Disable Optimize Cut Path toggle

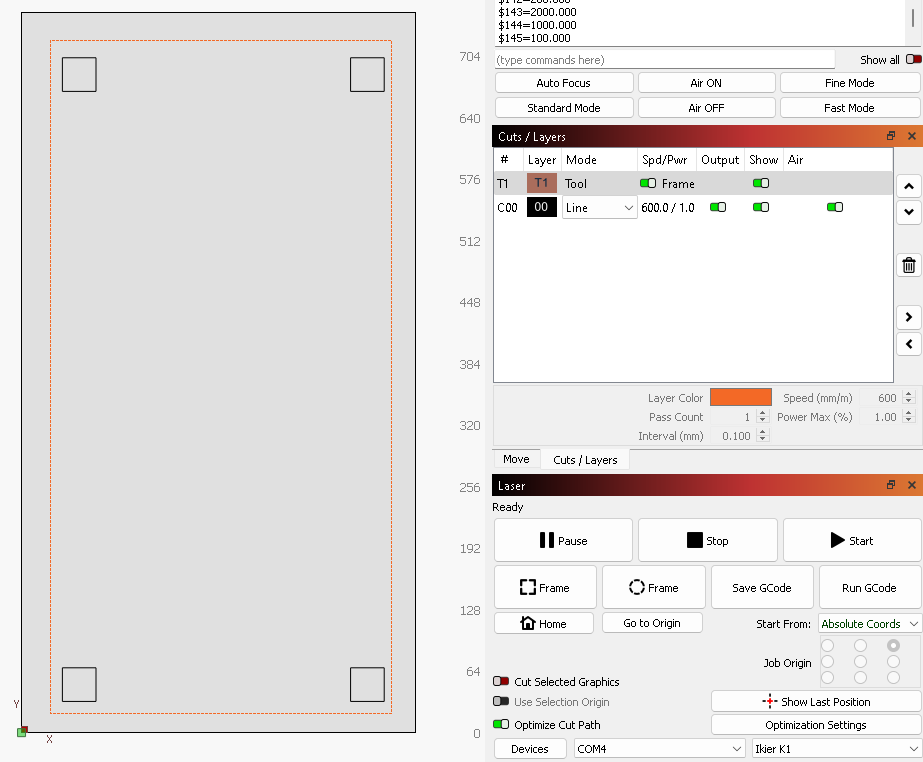(501, 725)
